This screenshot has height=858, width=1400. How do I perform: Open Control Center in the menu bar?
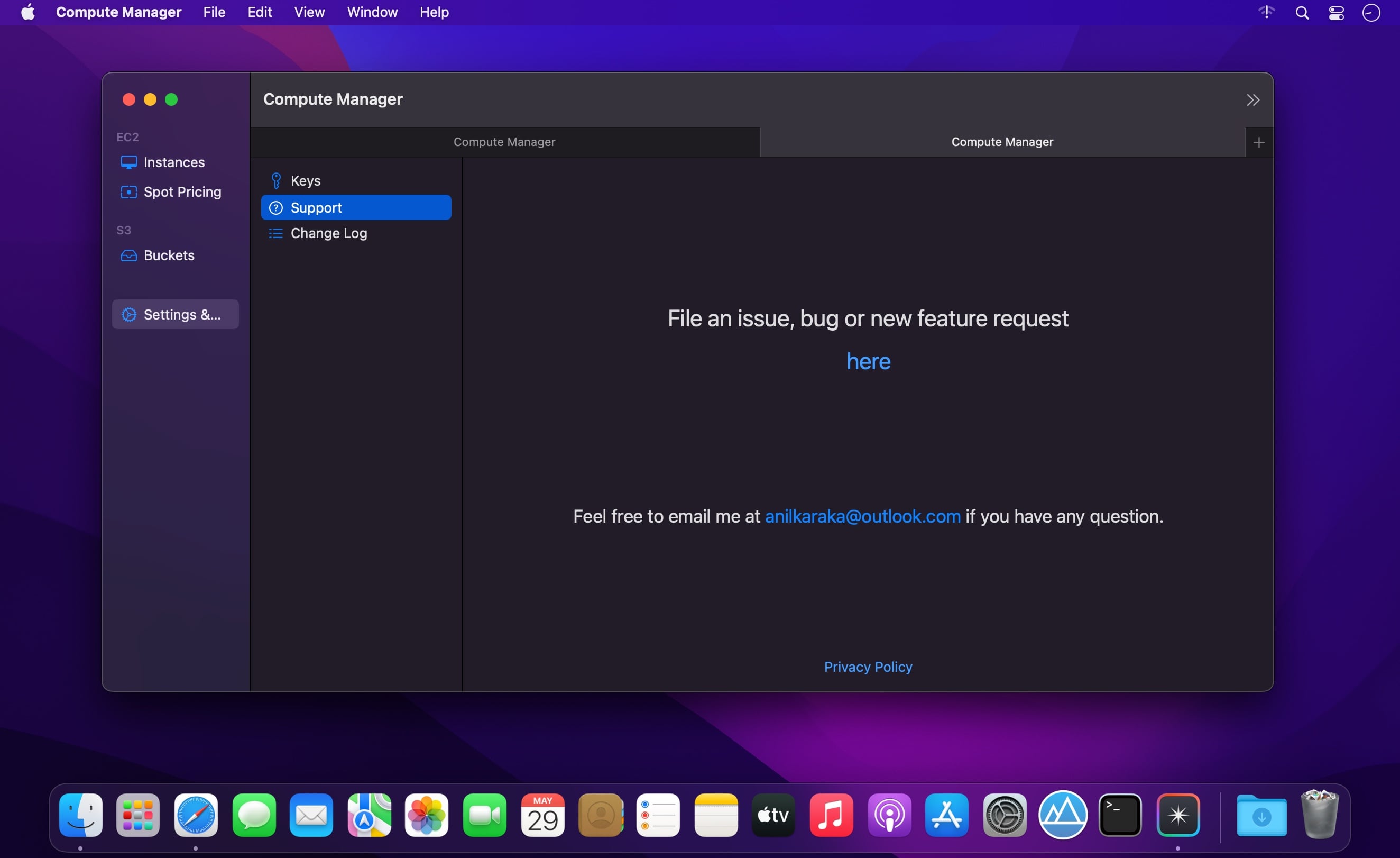point(1337,13)
